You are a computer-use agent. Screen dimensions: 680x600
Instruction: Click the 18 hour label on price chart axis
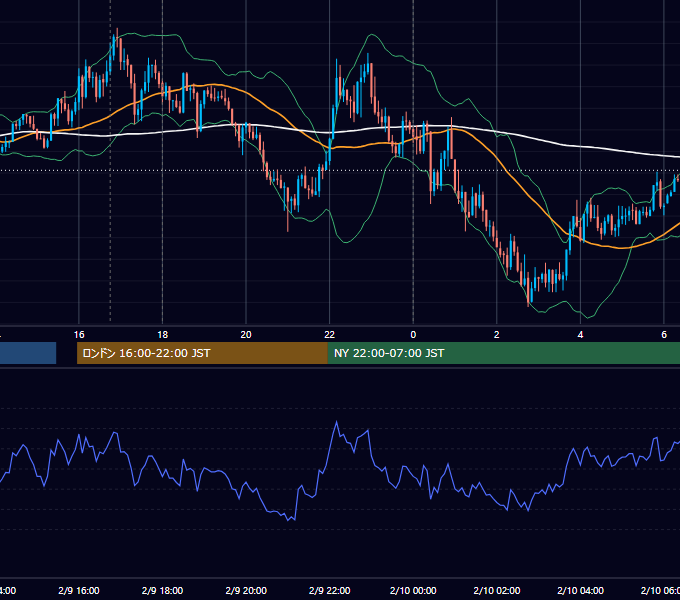pos(162,334)
